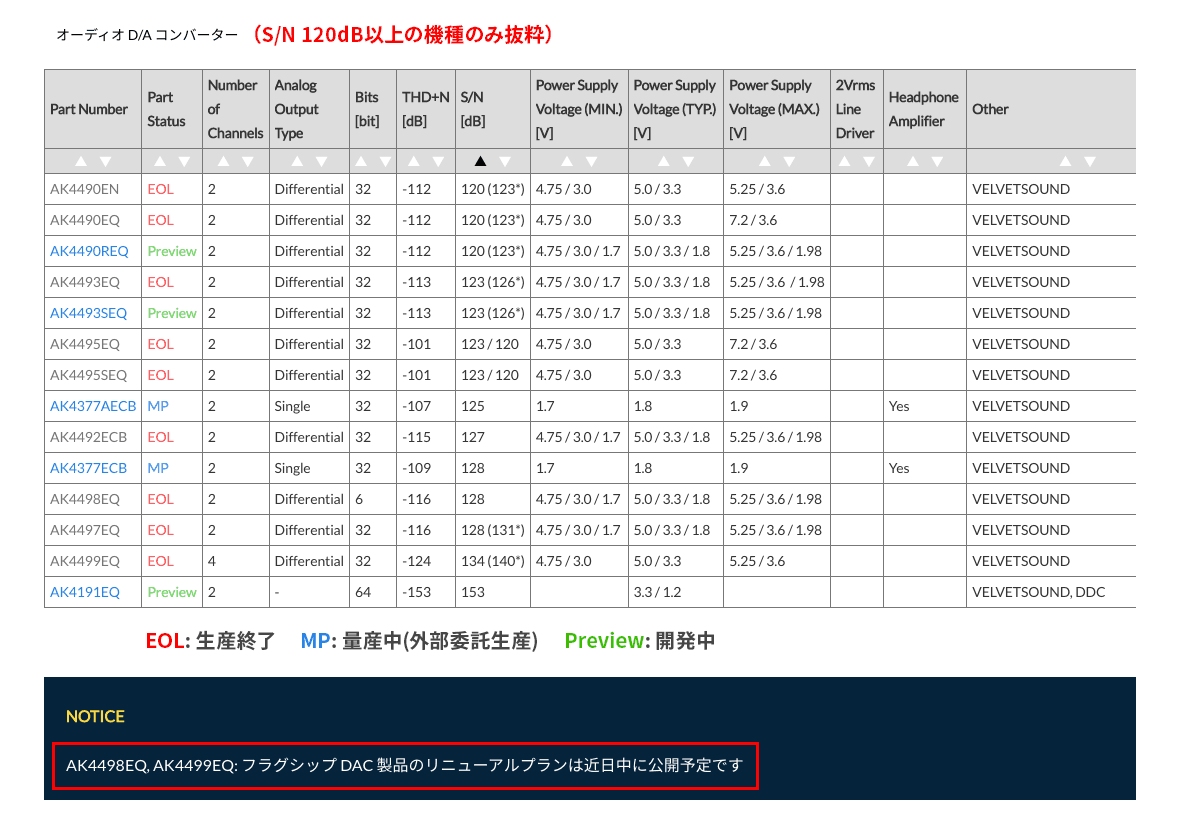Click MP status in the AK4377ECB row
The image size is (1180, 836).
158,468
